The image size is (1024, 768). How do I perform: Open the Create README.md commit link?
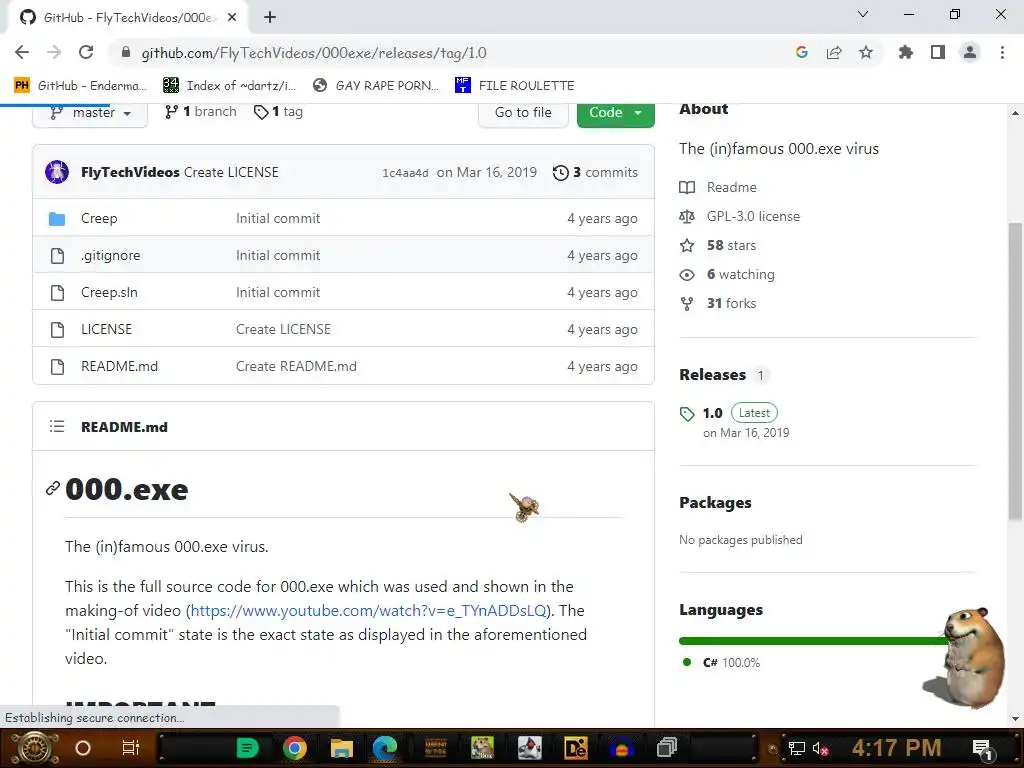click(296, 366)
